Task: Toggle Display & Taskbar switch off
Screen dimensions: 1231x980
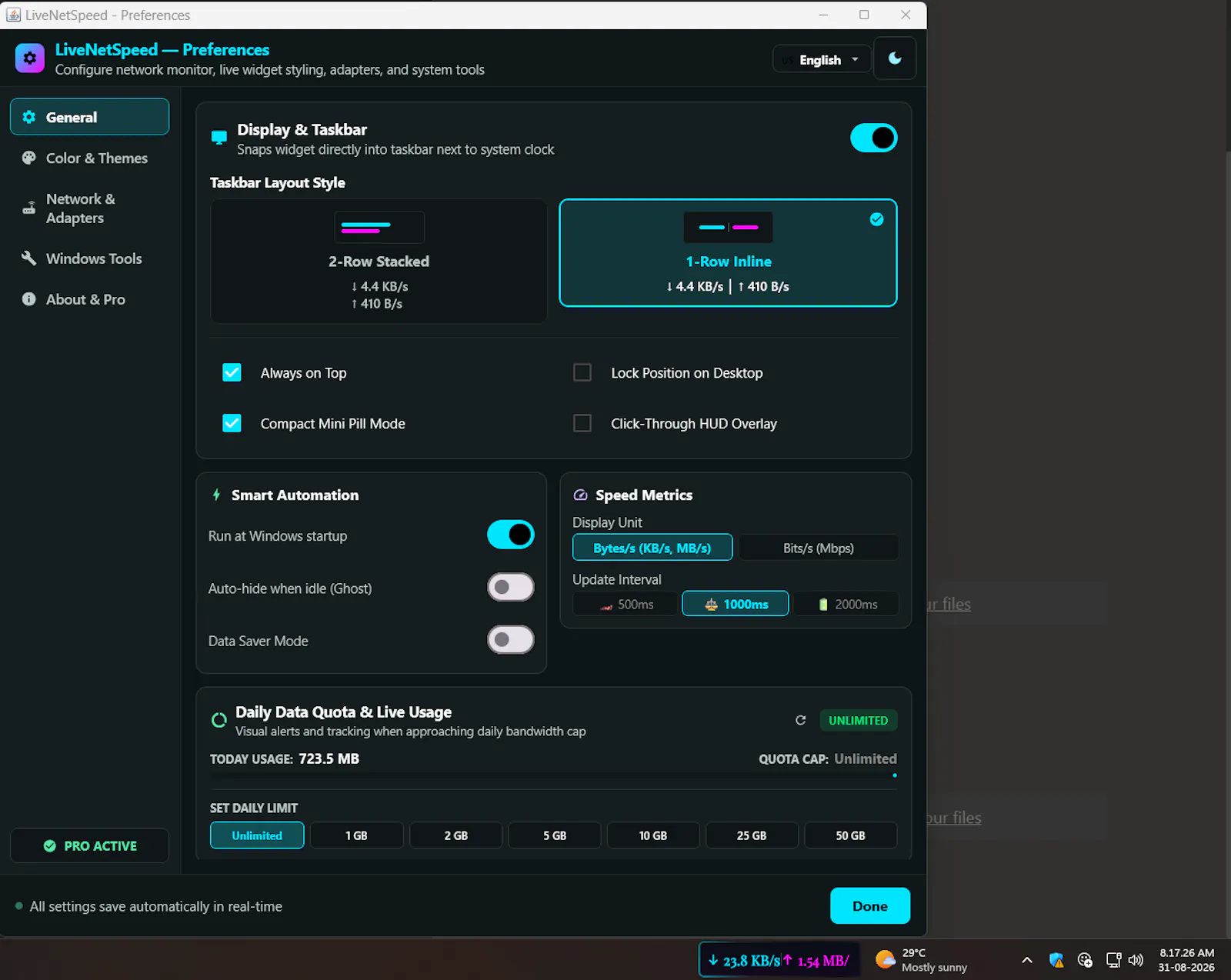Action: 874,138
